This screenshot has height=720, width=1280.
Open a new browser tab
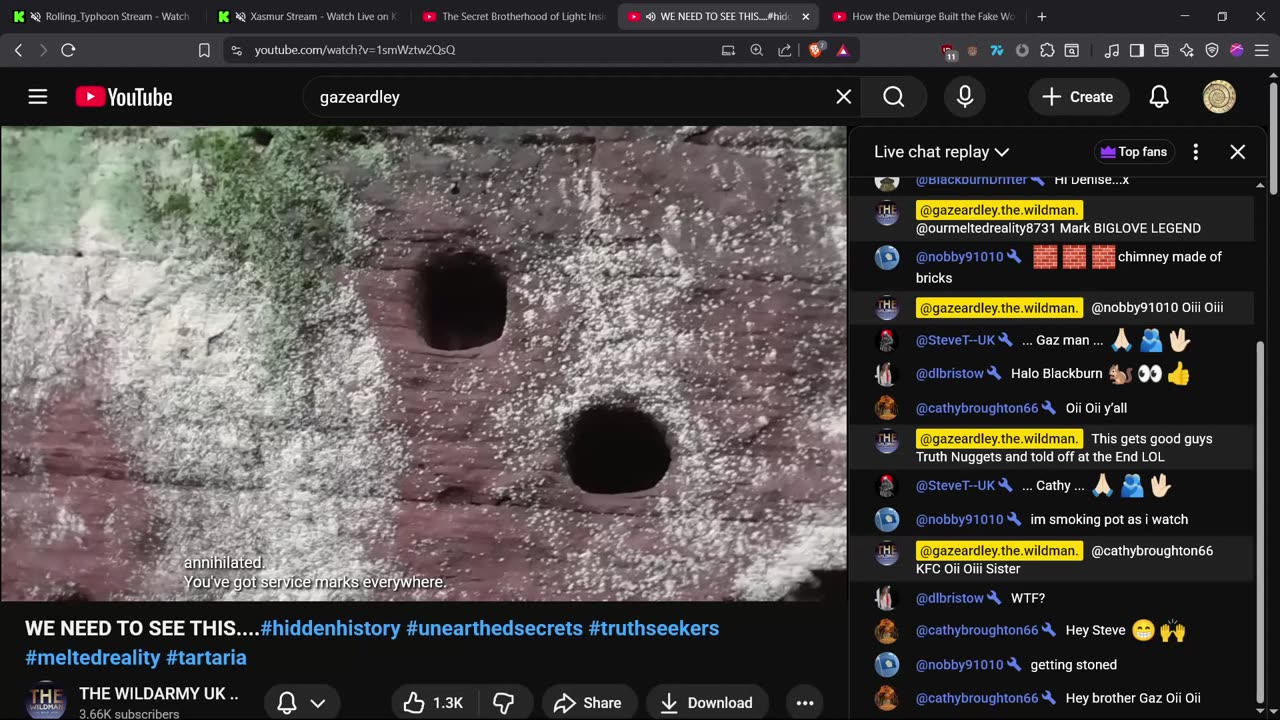tap(1042, 16)
